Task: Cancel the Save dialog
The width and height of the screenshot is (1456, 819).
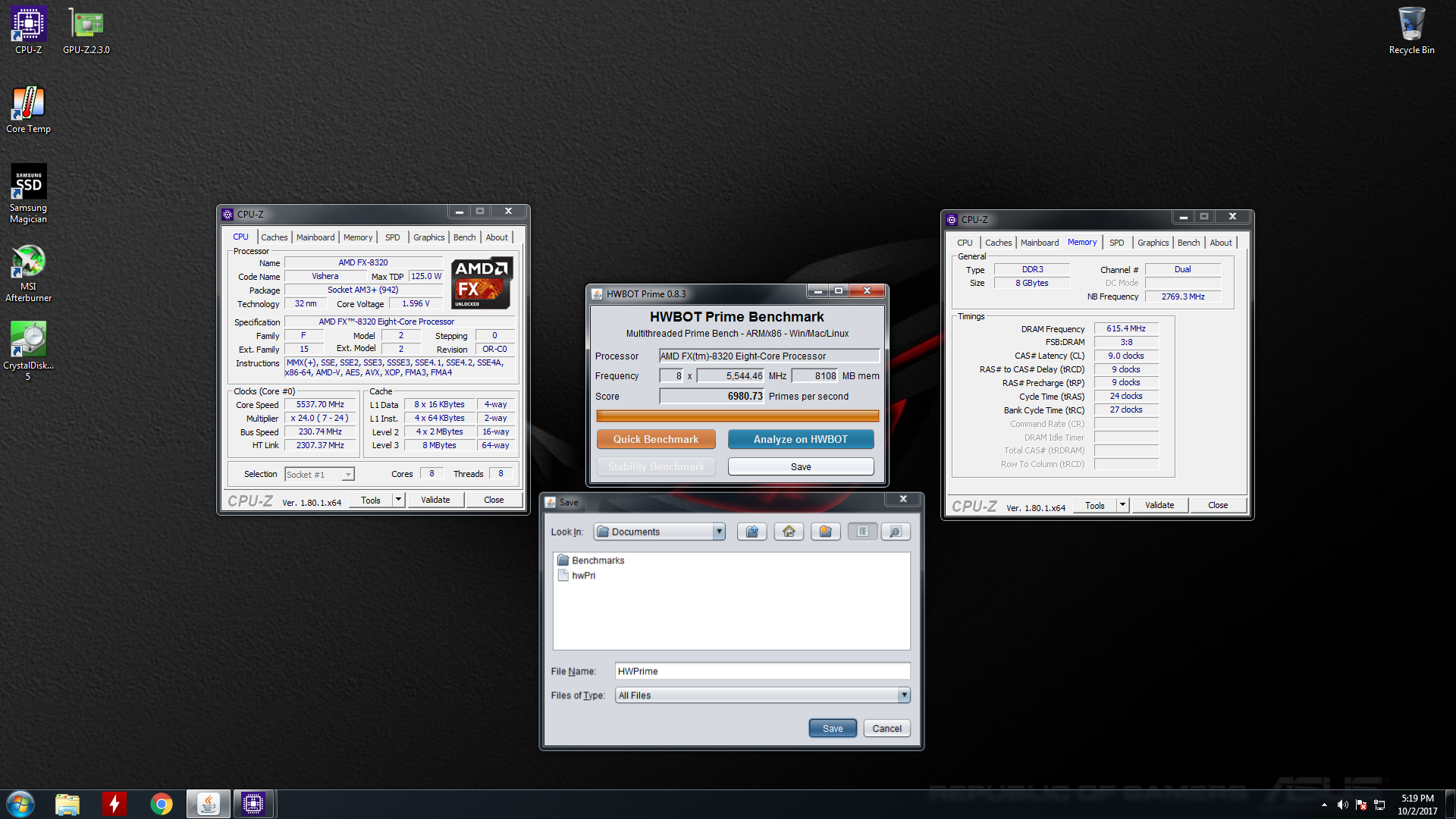Action: click(x=886, y=728)
